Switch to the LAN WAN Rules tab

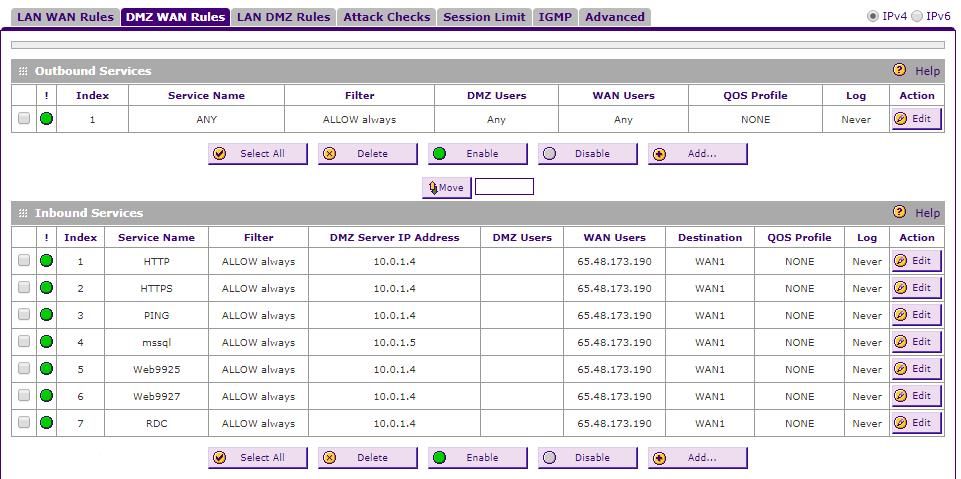point(65,17)
